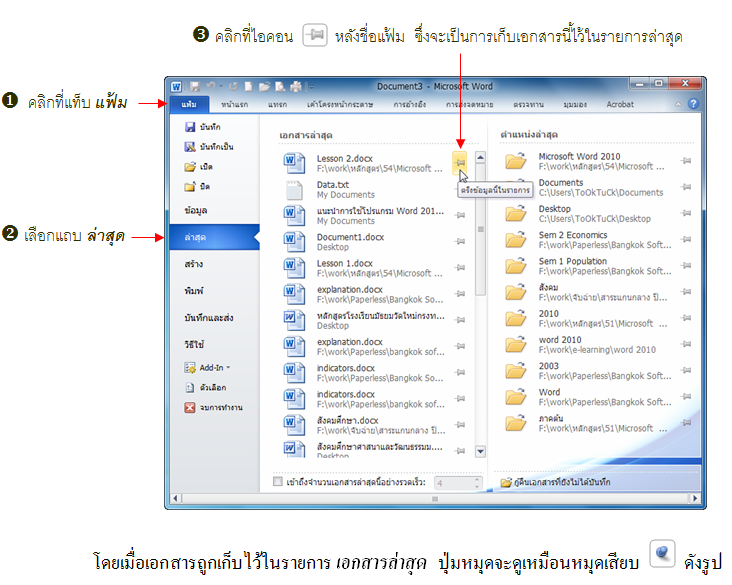The width and height of the screenshot is (732, 585).
Task: Click the Save icon in quick access toolbar
Action: pos(195,86)
